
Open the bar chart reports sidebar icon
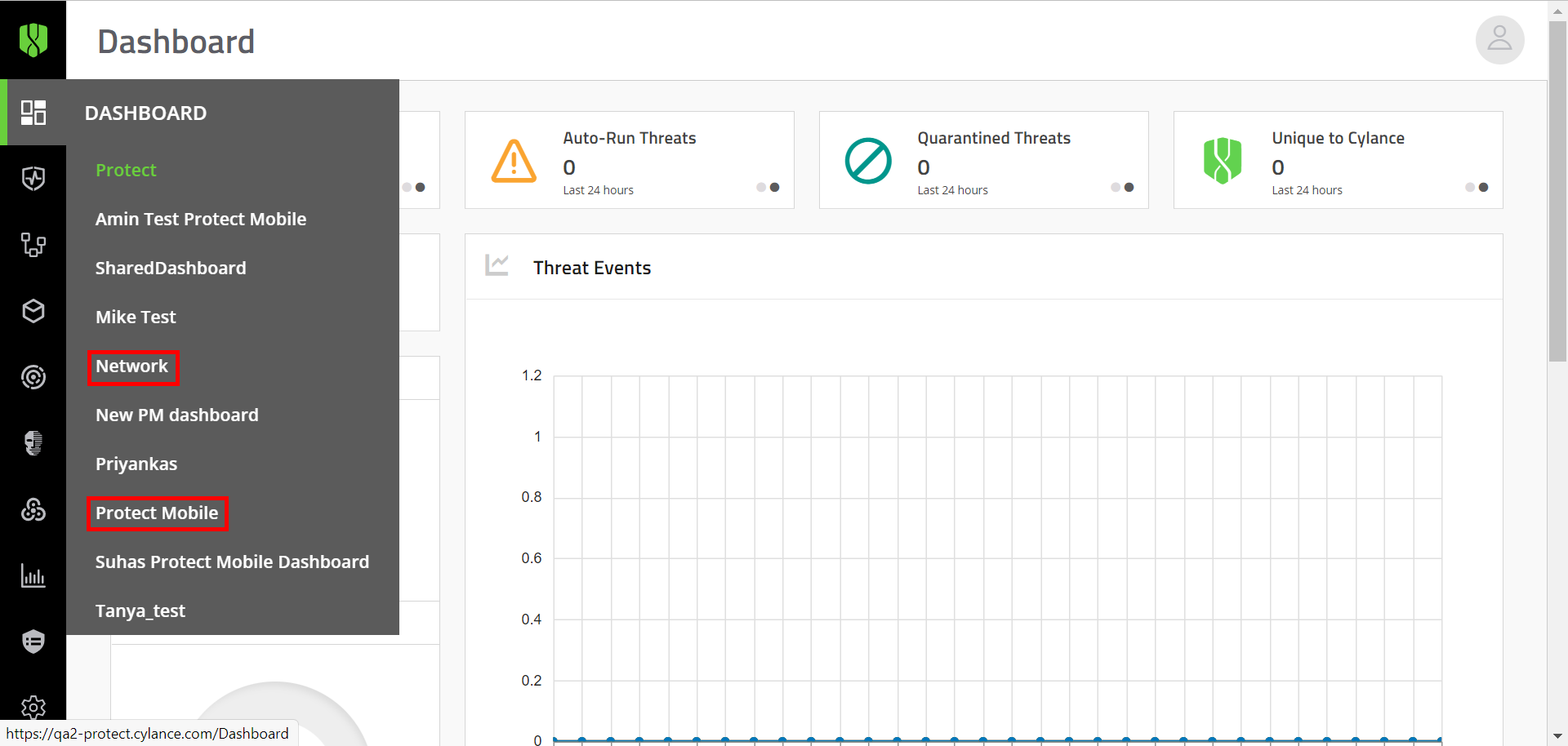(x=33, y=575)
